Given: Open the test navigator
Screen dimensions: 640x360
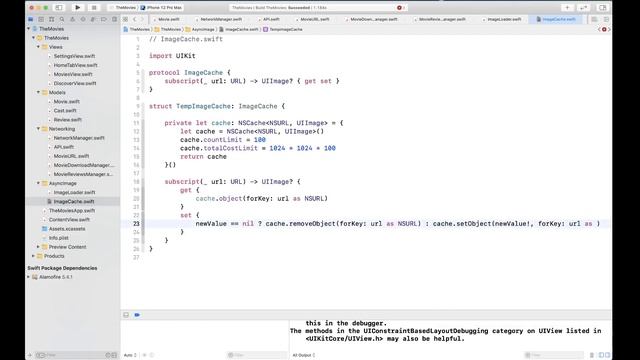Looking at the screenshot, I should tap(83, 19).
